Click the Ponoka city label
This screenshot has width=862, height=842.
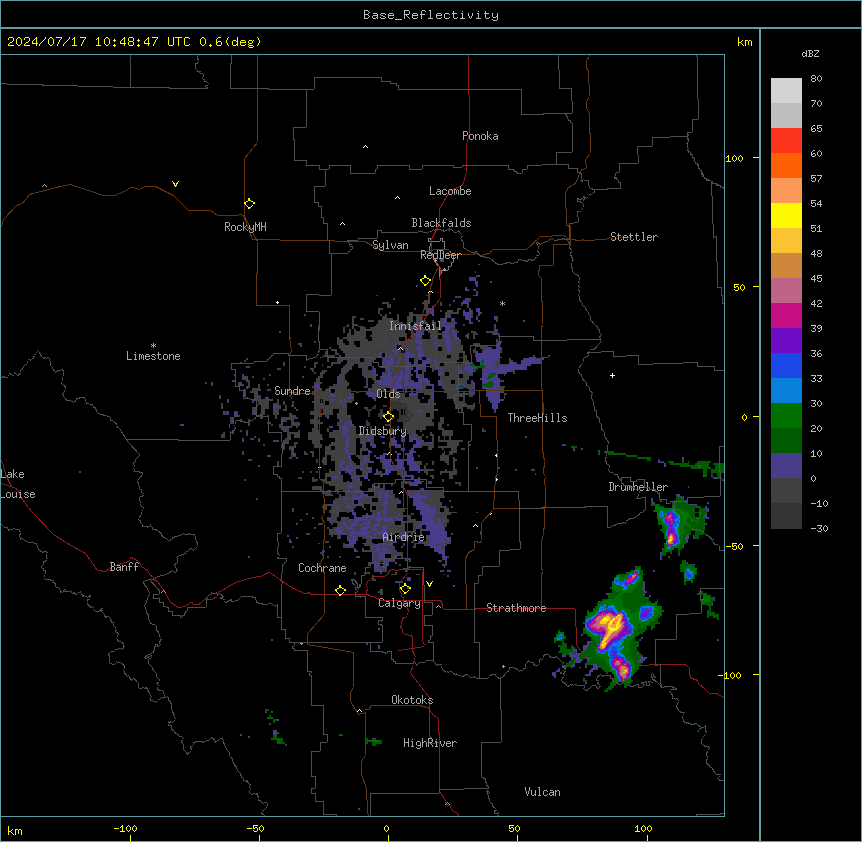(480, 136)
